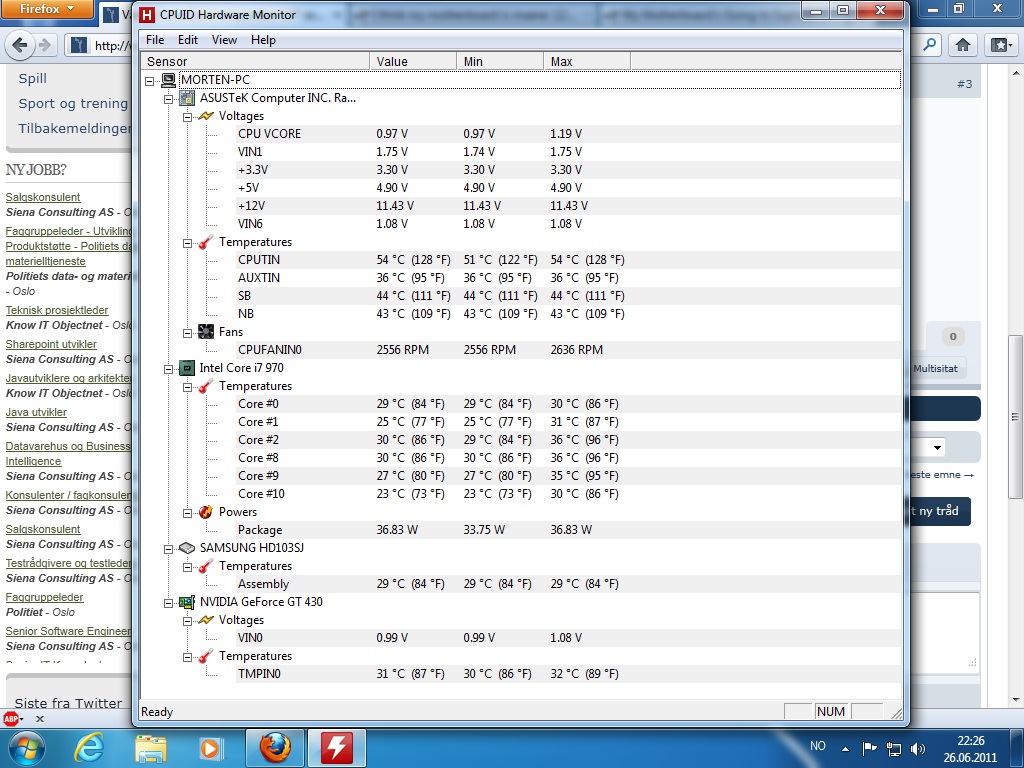The height and width of the screenshot is (768, 1024).
Task: Click the network tray icon
Action: (x=893, y=748)
